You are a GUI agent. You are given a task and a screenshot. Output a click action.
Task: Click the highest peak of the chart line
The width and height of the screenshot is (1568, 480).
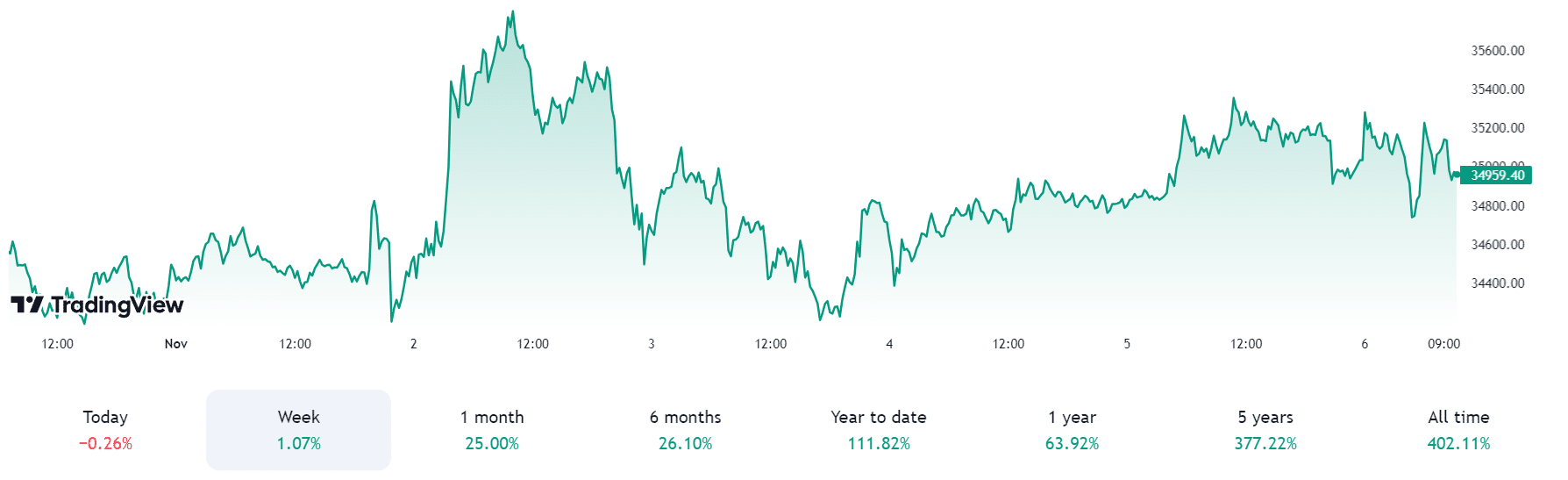coord(513,12)
